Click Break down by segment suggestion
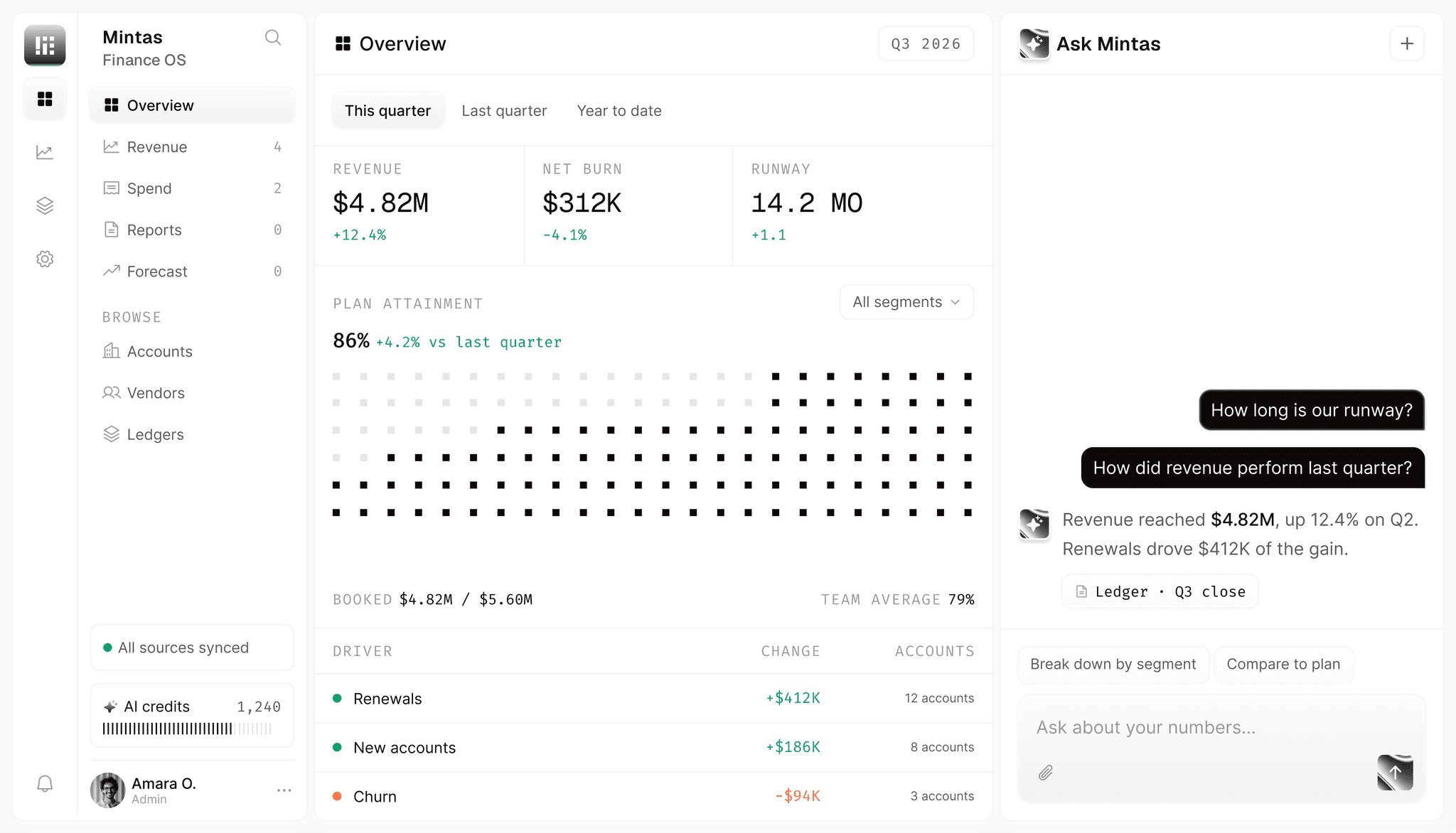 (1113, 665)
